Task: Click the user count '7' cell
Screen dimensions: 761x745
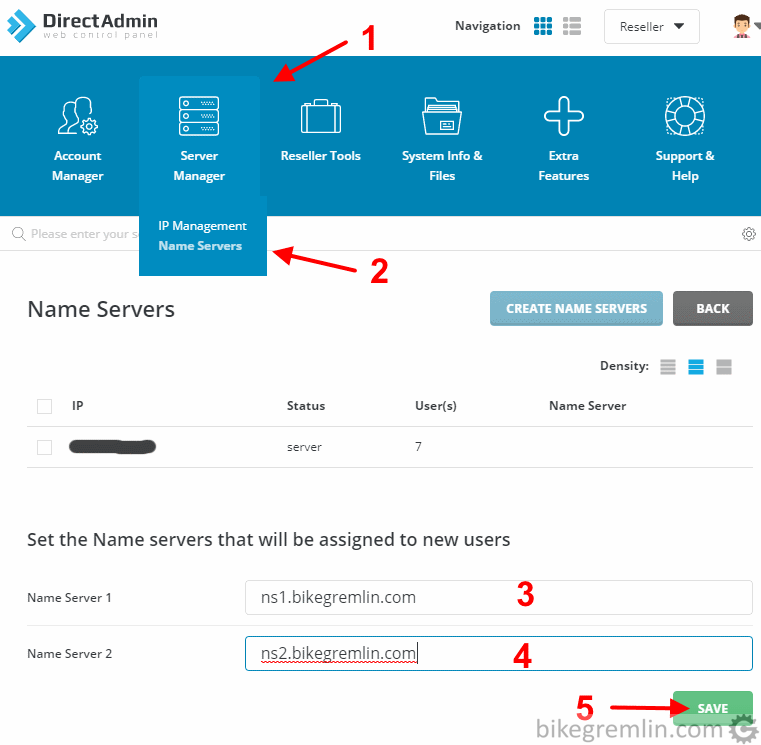Action: click(x=418, y=447)
